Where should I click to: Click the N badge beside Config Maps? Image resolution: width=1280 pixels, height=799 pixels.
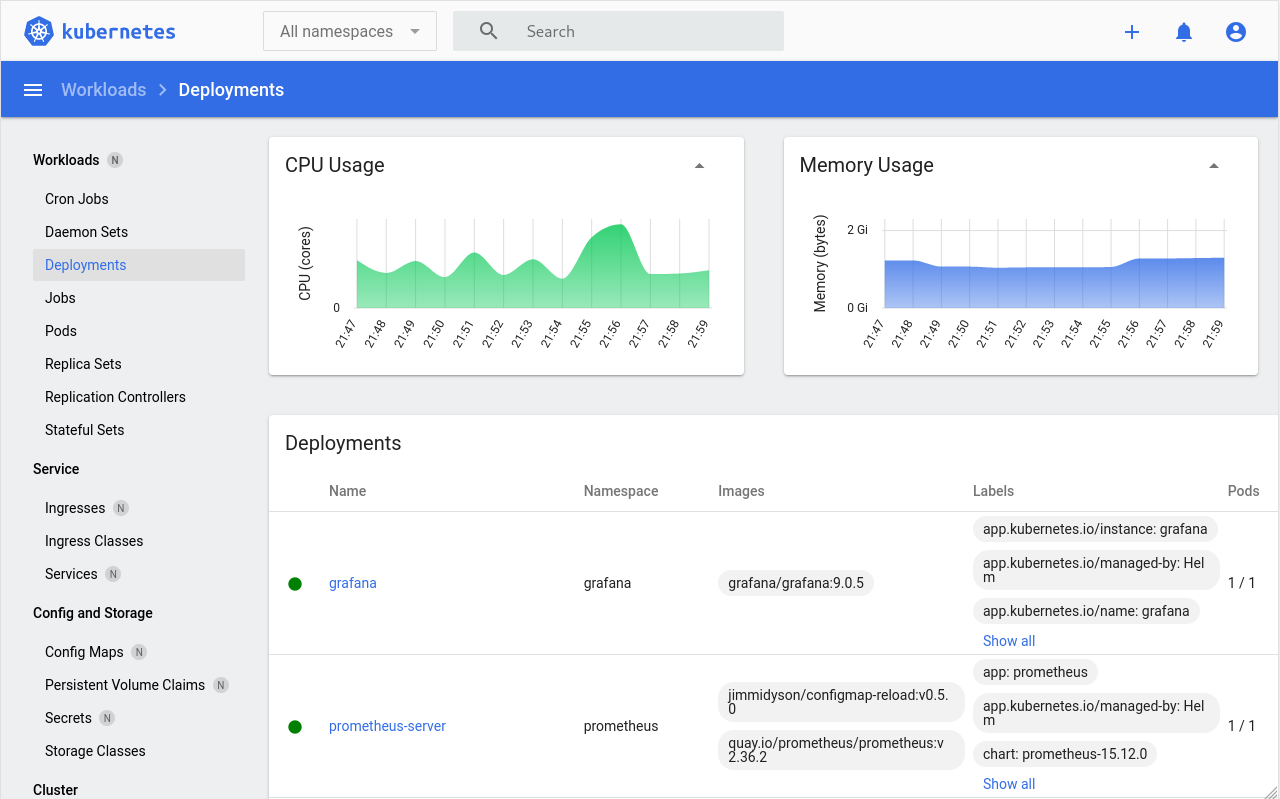pos(139,652)
